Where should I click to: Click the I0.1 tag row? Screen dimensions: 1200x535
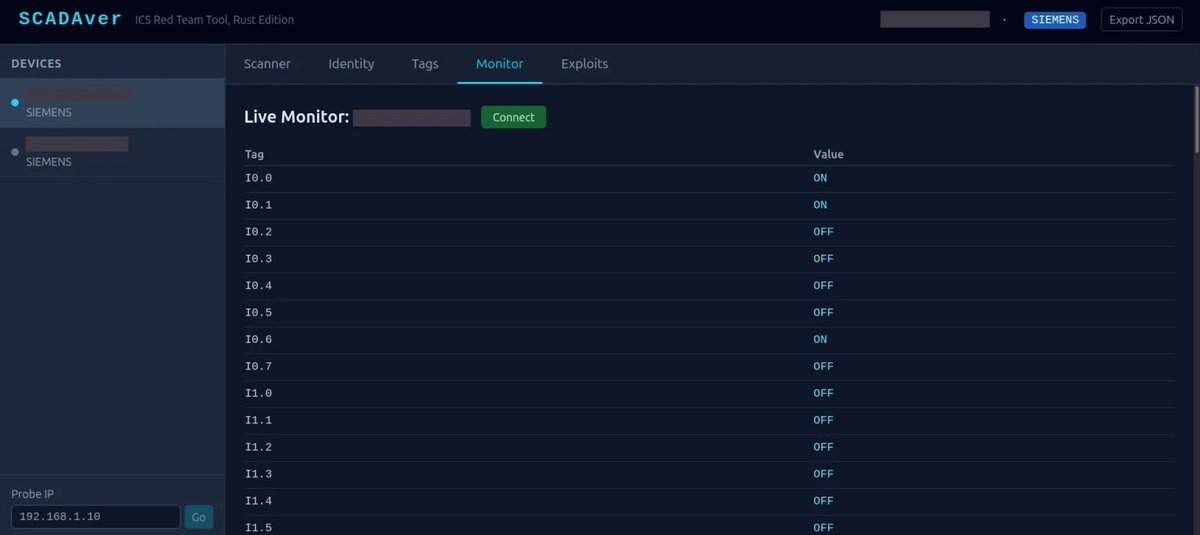click(709, 205)
